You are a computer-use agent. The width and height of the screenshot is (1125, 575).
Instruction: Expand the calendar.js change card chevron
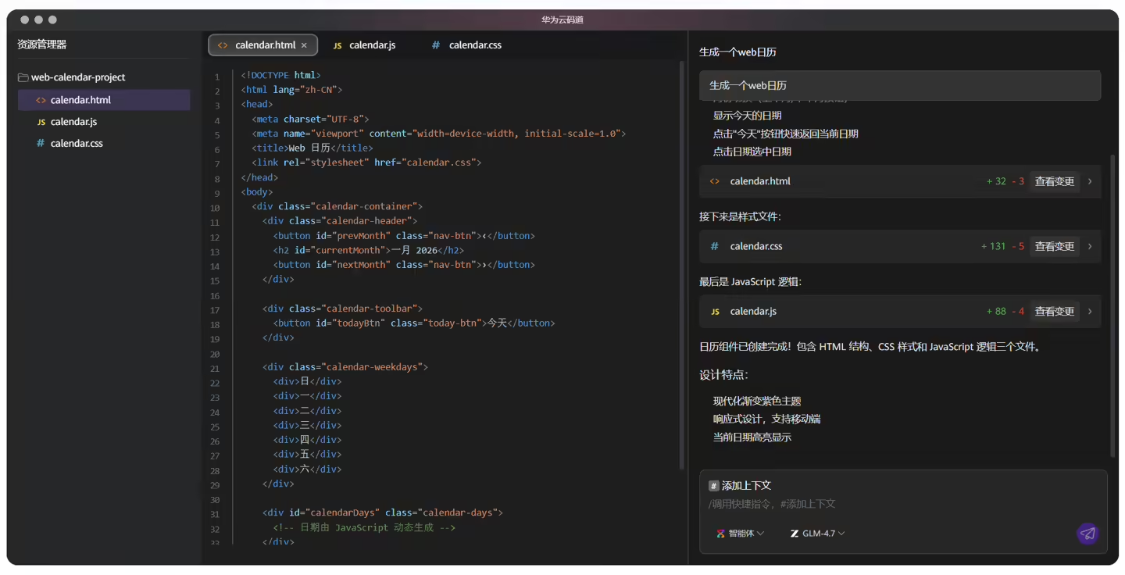coord(1090,312)
